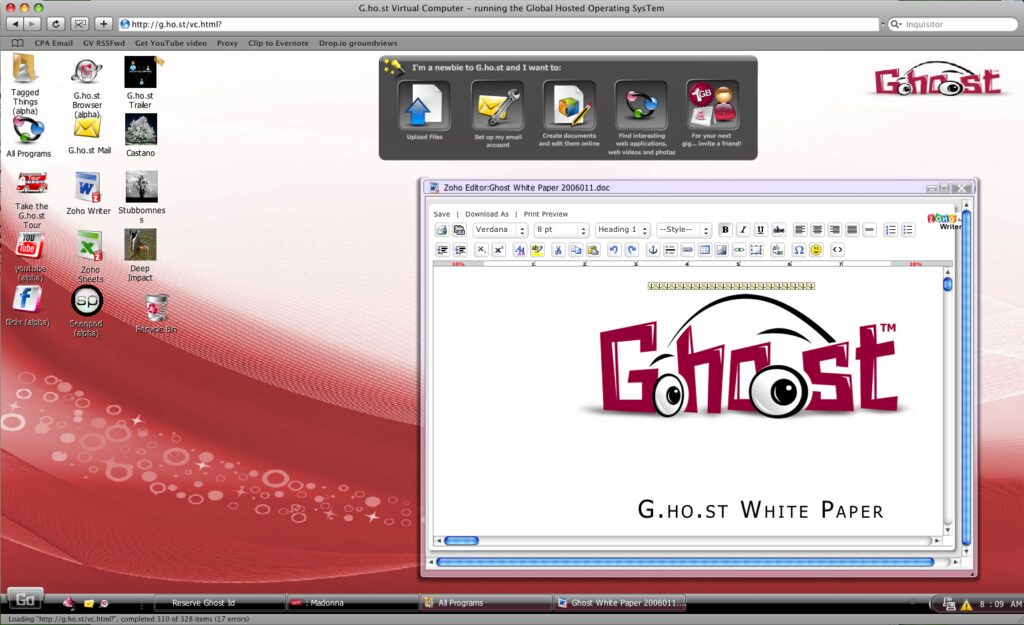
Task: Switch to the Madonna taskbar item
Action: 353,603
